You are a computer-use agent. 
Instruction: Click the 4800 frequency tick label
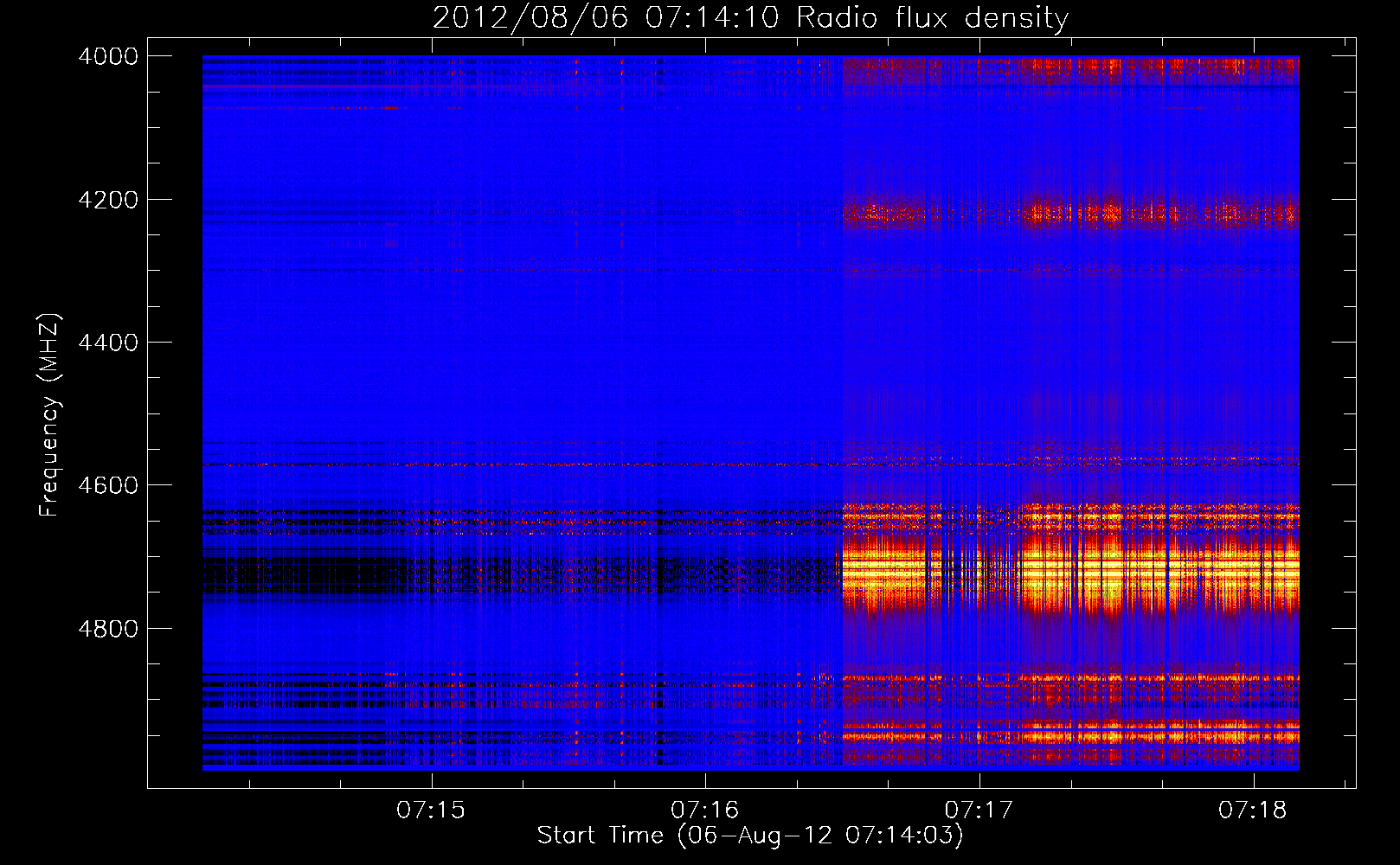click(x=108, y=629)
